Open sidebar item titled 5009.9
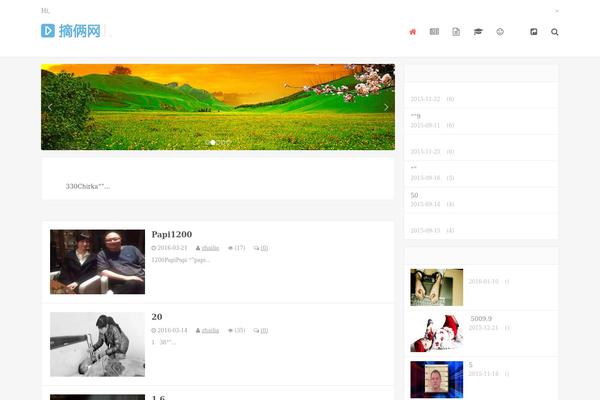The height and width of the screenshot is (400, 600). point(481,318)
